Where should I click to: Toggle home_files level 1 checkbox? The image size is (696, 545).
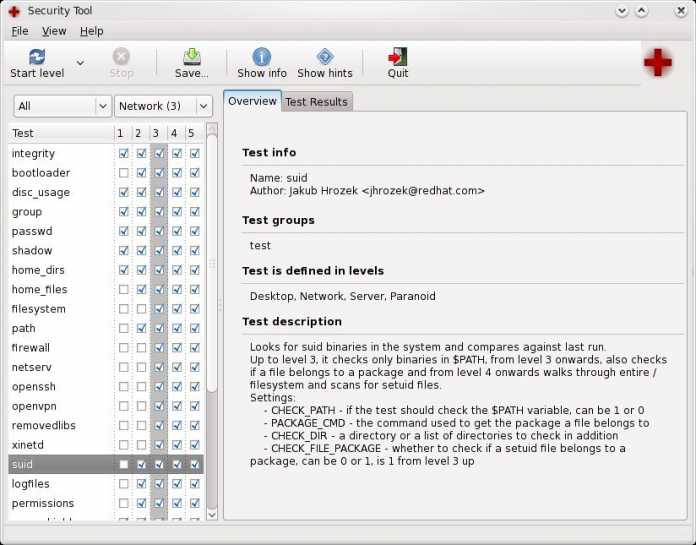124,289
